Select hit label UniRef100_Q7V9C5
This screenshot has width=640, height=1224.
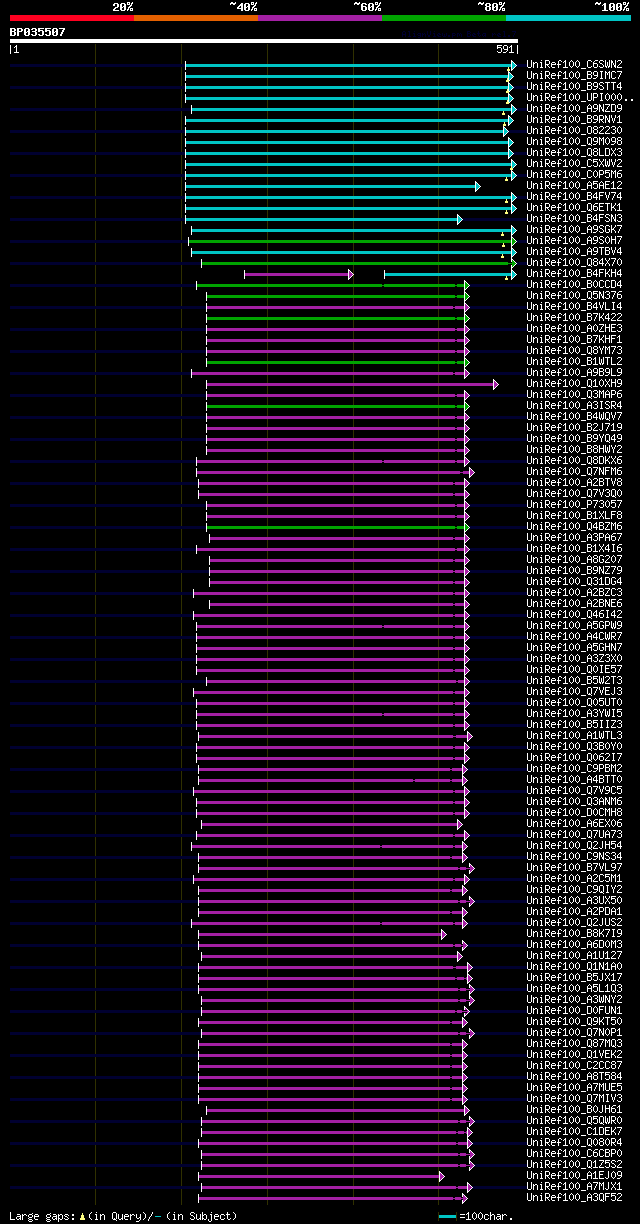pos(574,790)
